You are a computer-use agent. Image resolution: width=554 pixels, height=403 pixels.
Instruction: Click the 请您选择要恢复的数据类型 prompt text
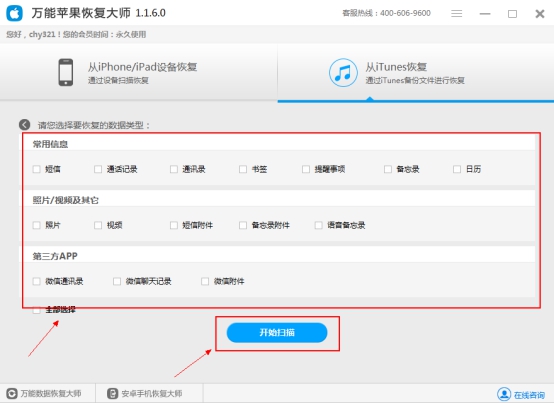tap(94, 125)
